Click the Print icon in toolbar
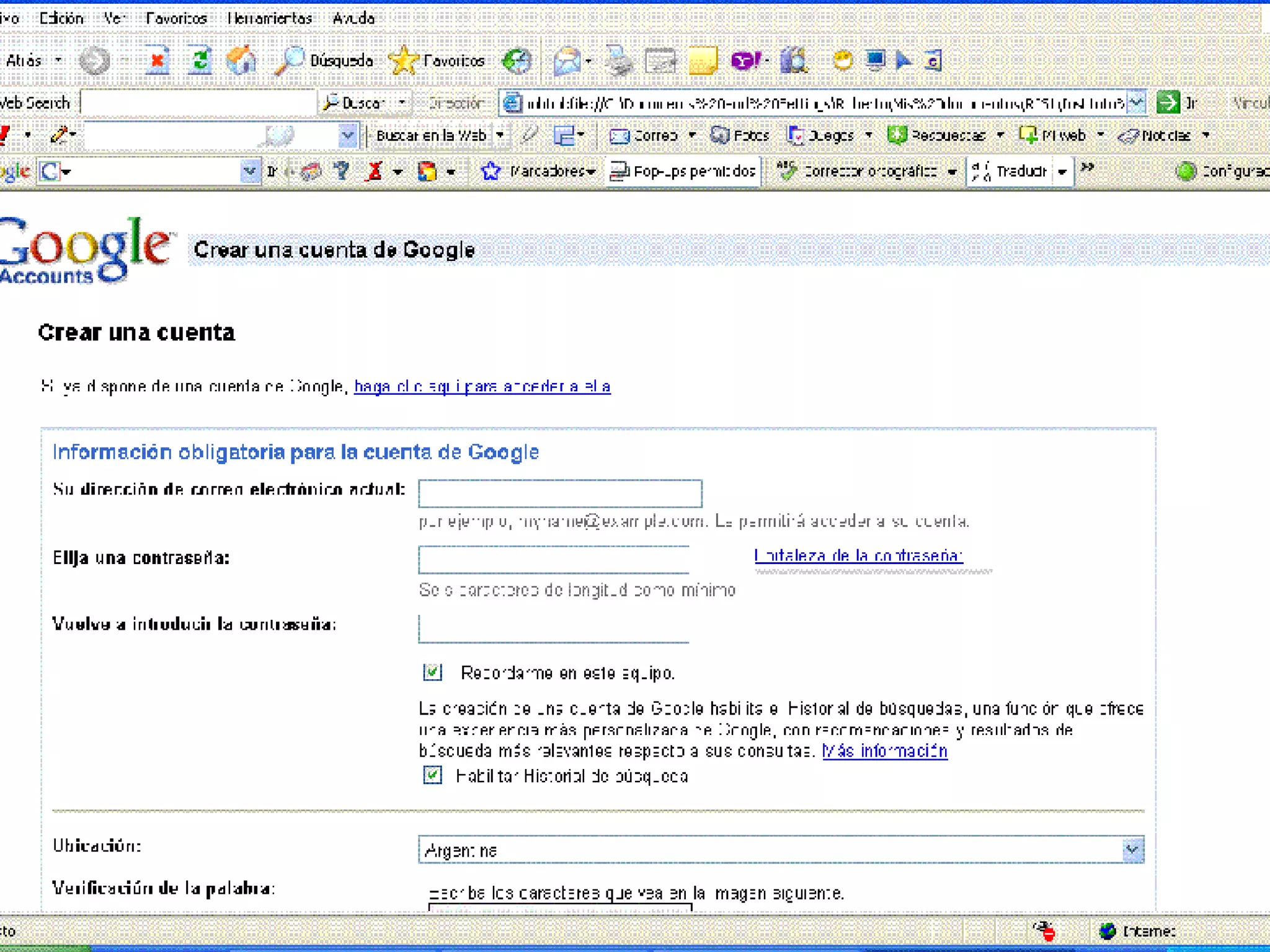Viewport: 1270px width, 952px height. (x=618, y=61)
